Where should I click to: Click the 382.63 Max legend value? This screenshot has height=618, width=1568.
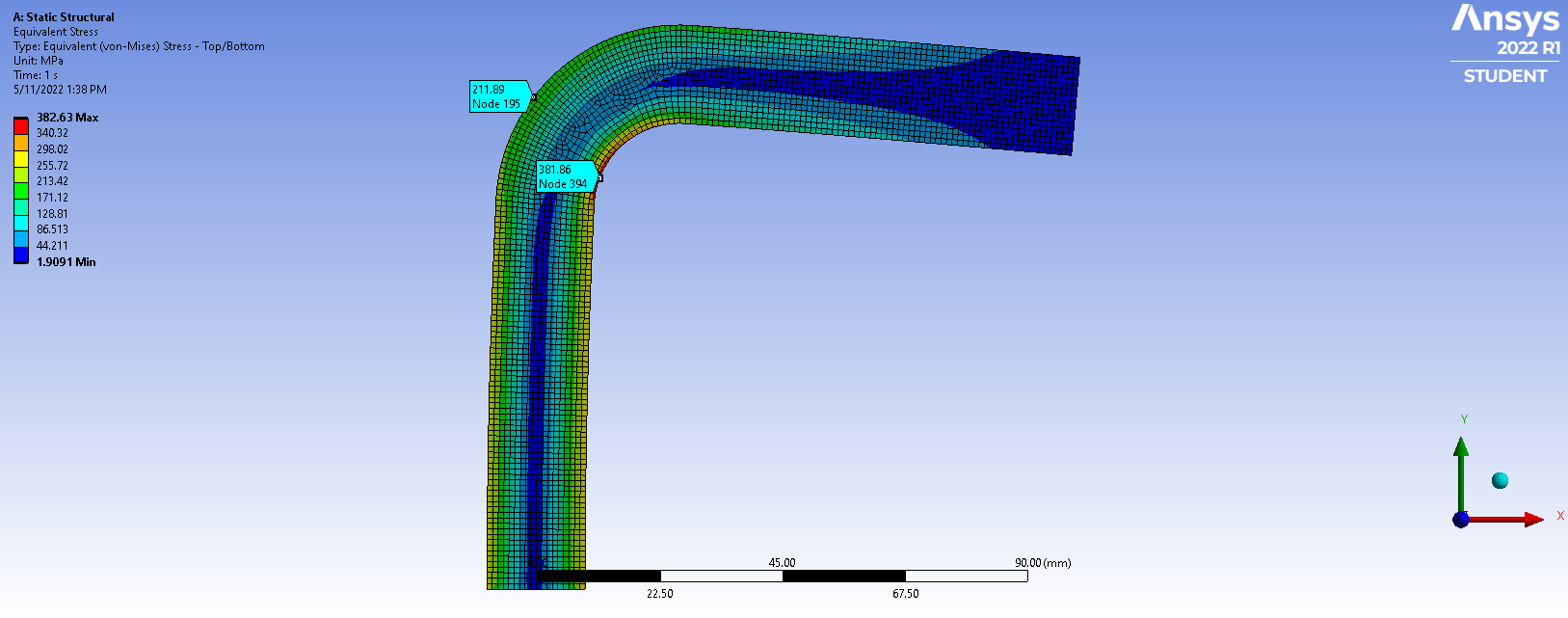(67, 118)
